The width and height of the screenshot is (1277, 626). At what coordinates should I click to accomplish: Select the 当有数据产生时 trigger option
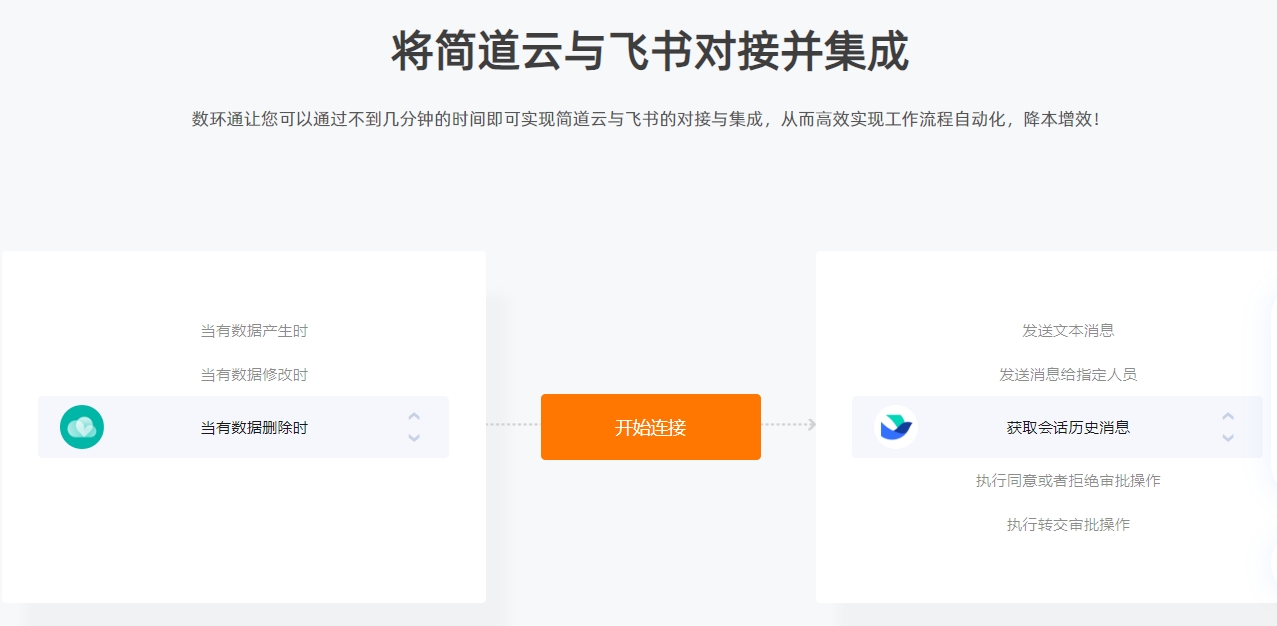[254, 331]
